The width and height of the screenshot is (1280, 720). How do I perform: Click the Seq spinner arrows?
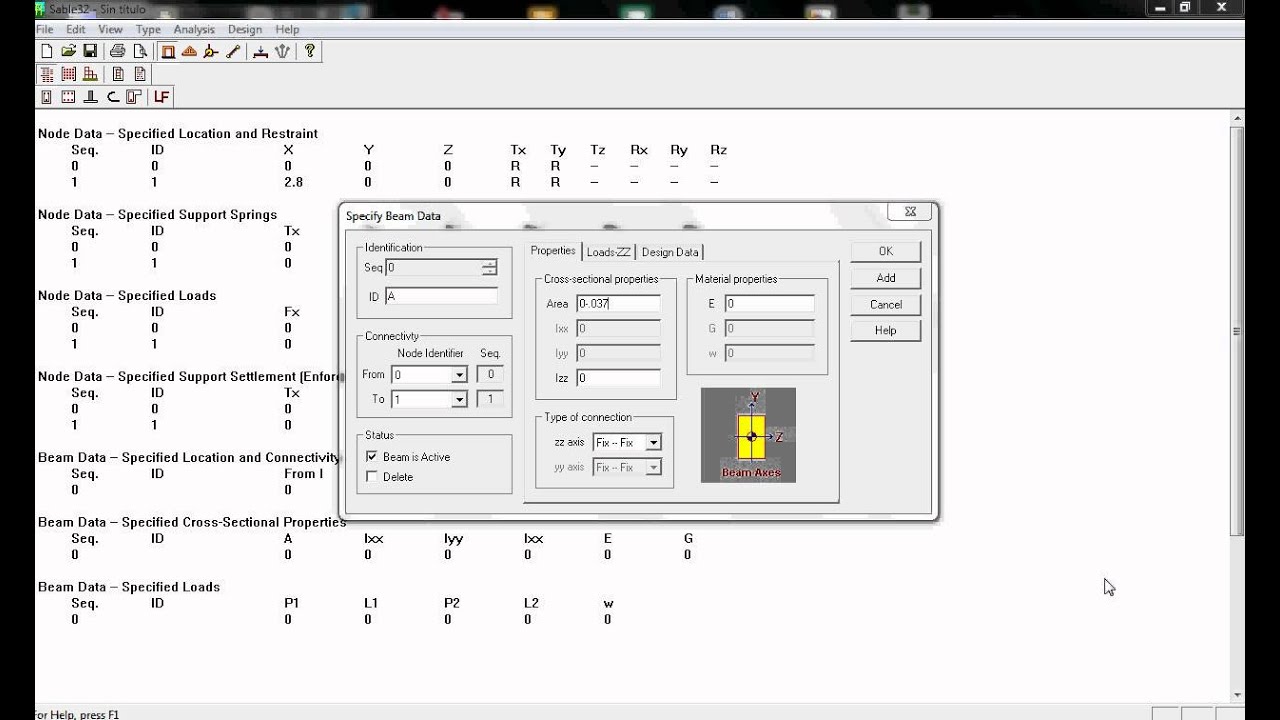click(x=489, y=267)
